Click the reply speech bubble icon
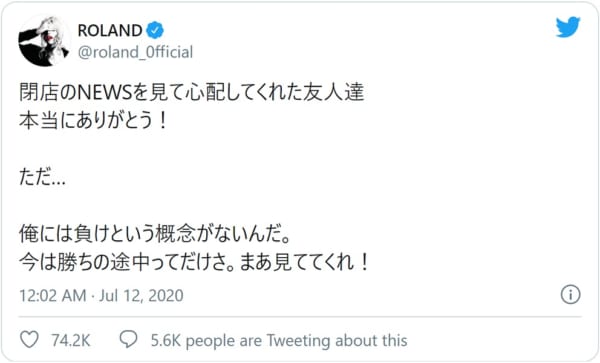 point(128,339)
